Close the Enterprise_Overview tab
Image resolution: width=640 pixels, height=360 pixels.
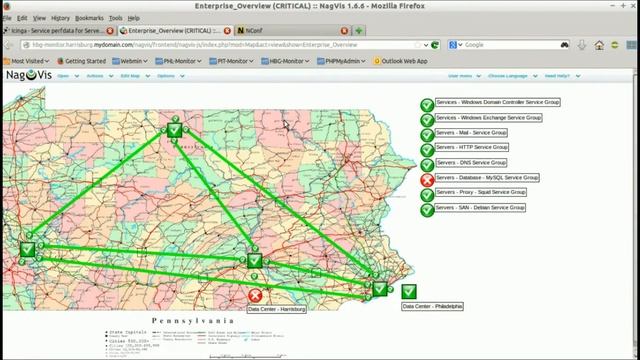point(227,31)
